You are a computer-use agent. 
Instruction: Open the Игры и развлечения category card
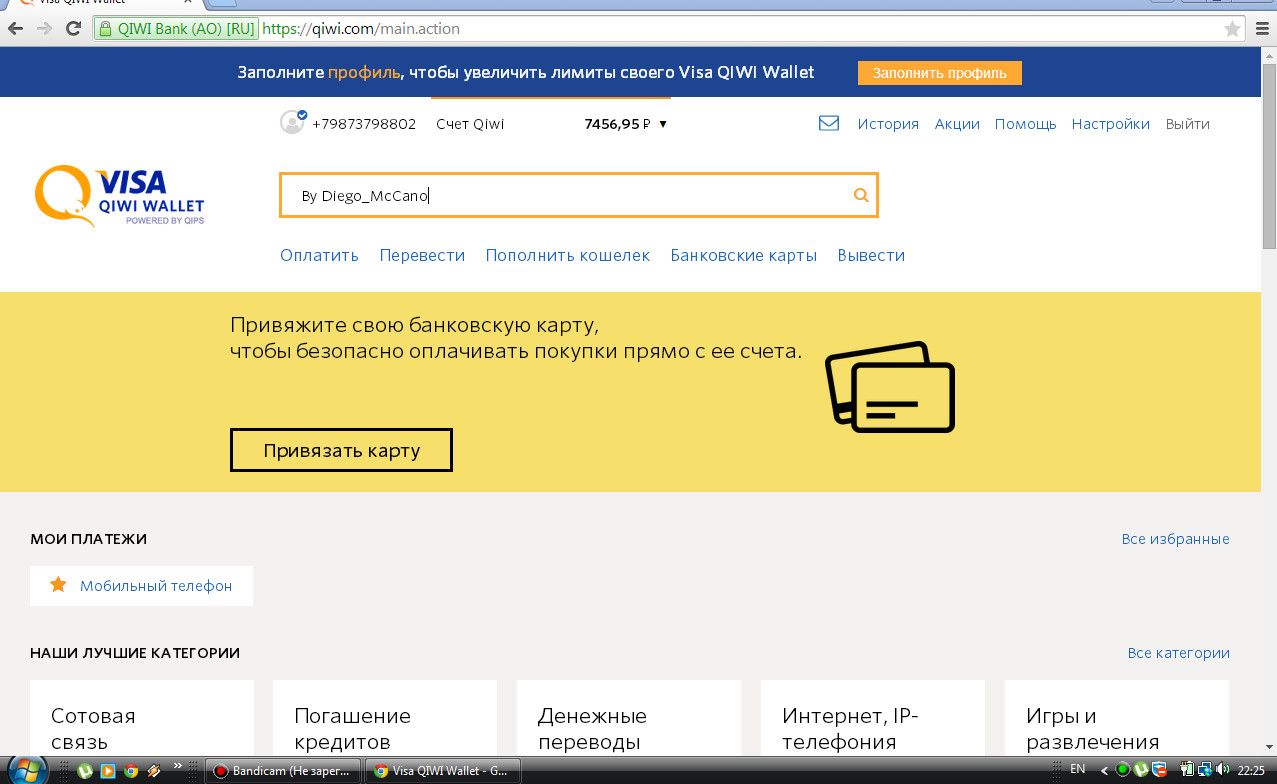click(x=1117, y=718)
